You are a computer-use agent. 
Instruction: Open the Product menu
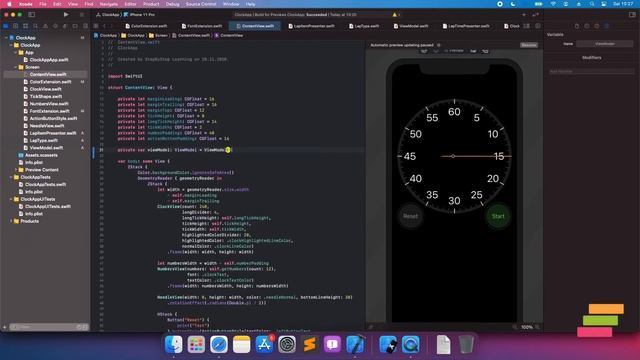point(151,4)
